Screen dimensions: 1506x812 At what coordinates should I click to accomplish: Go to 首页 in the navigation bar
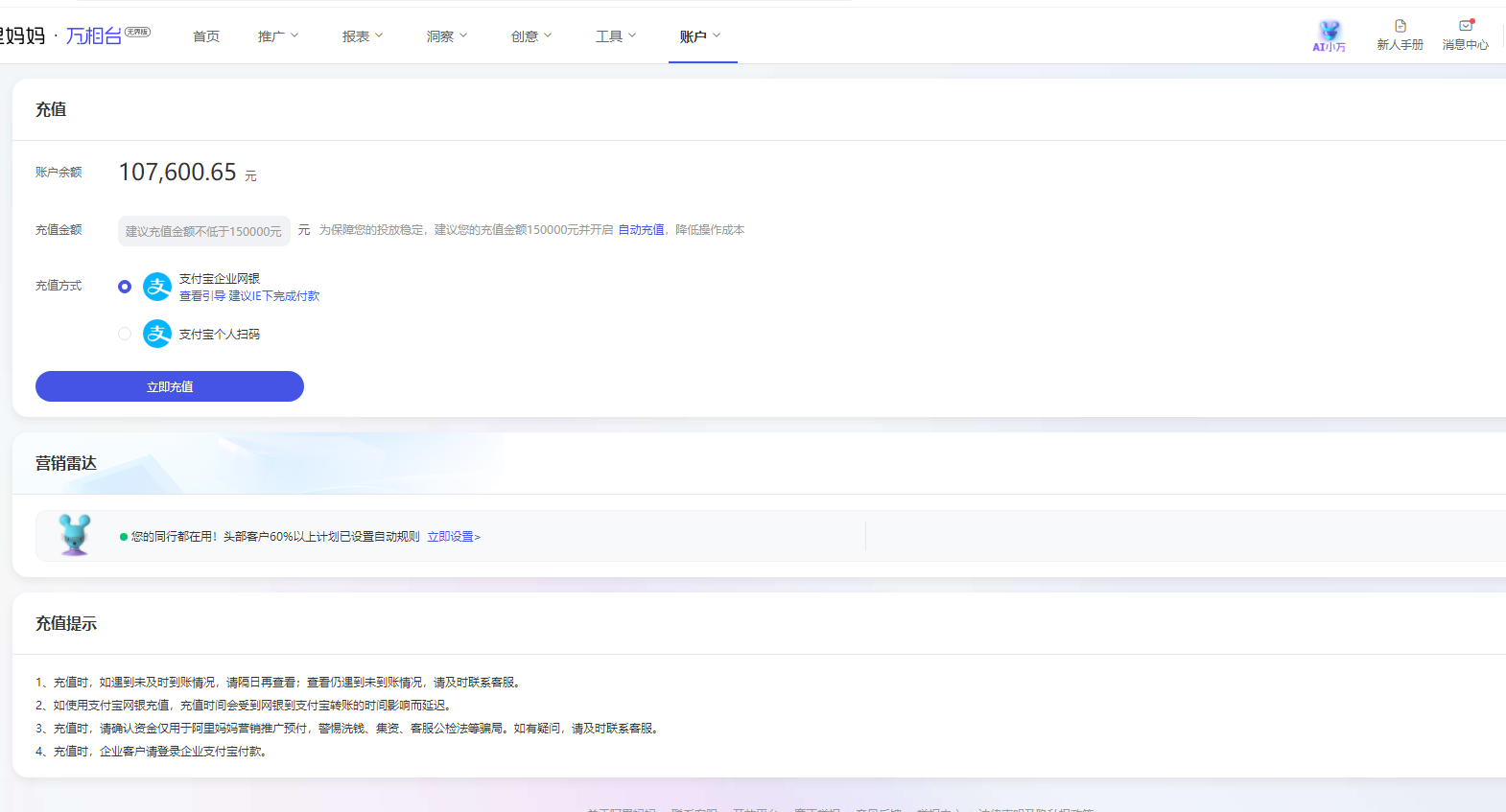206,36
